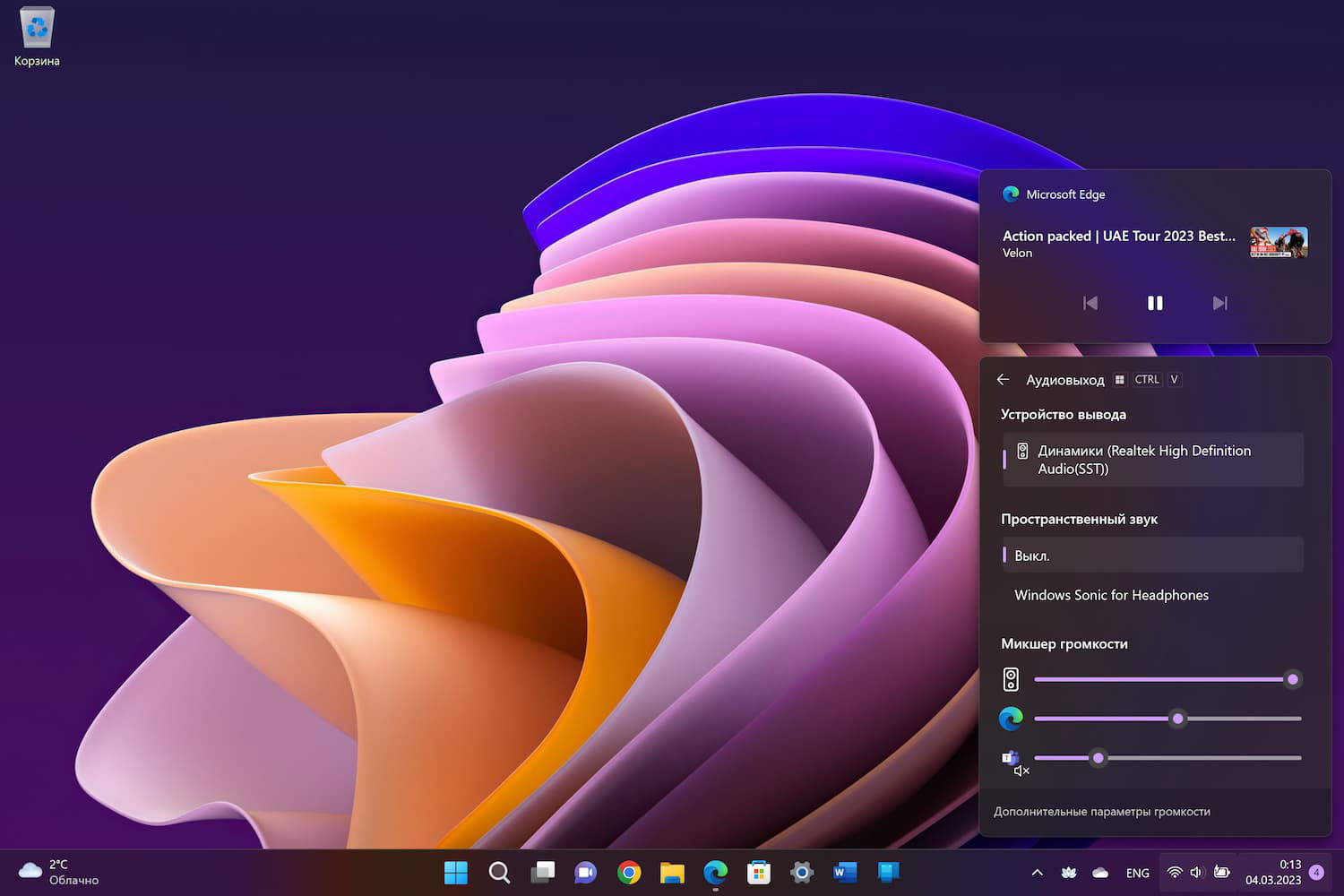1344x896 pixels.
Task: Adjust the Teams volume slider in the mixer
Action: coord(1167,758)
